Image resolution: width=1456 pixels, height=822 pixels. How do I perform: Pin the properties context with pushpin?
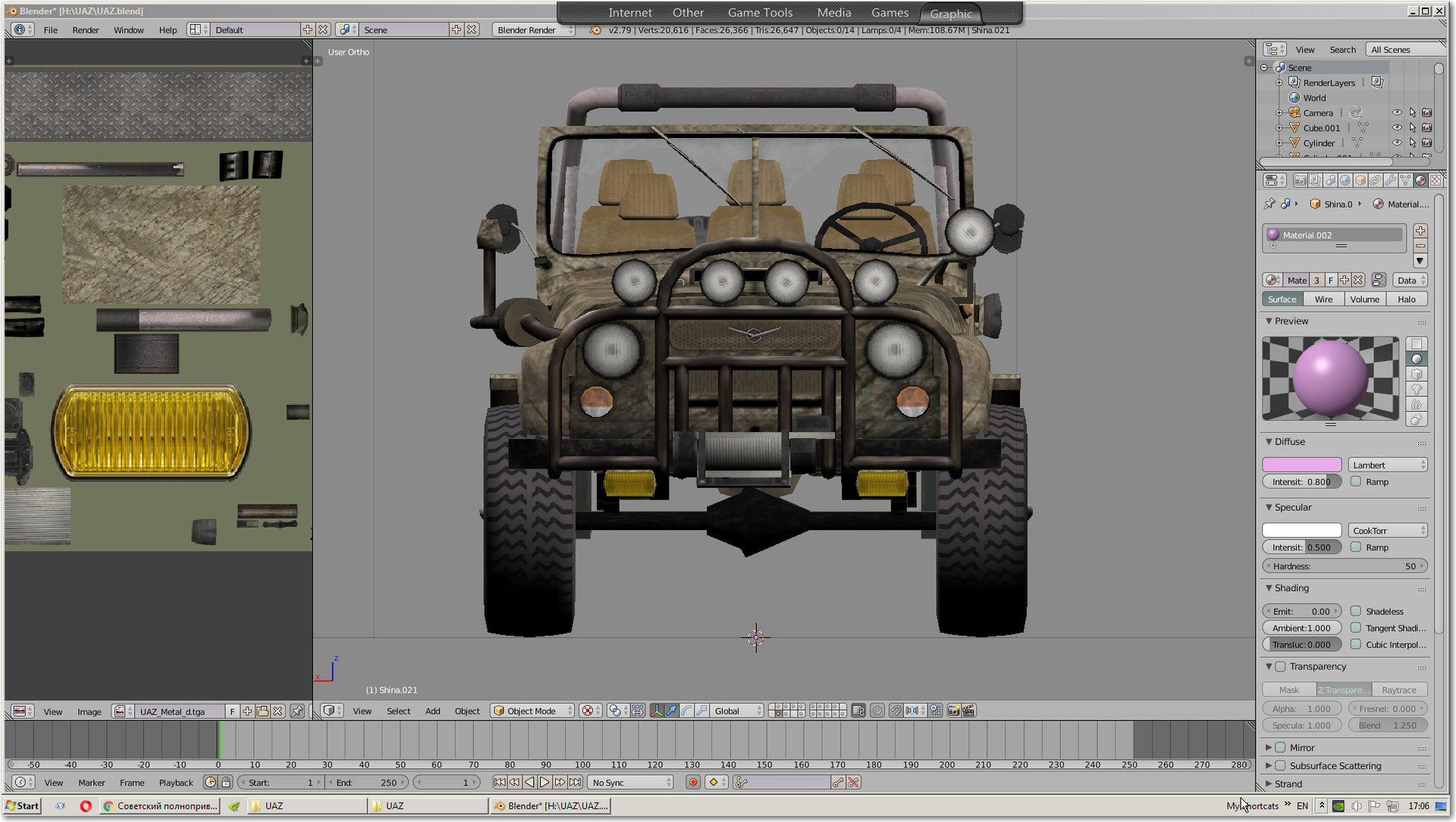[1269, 204]
